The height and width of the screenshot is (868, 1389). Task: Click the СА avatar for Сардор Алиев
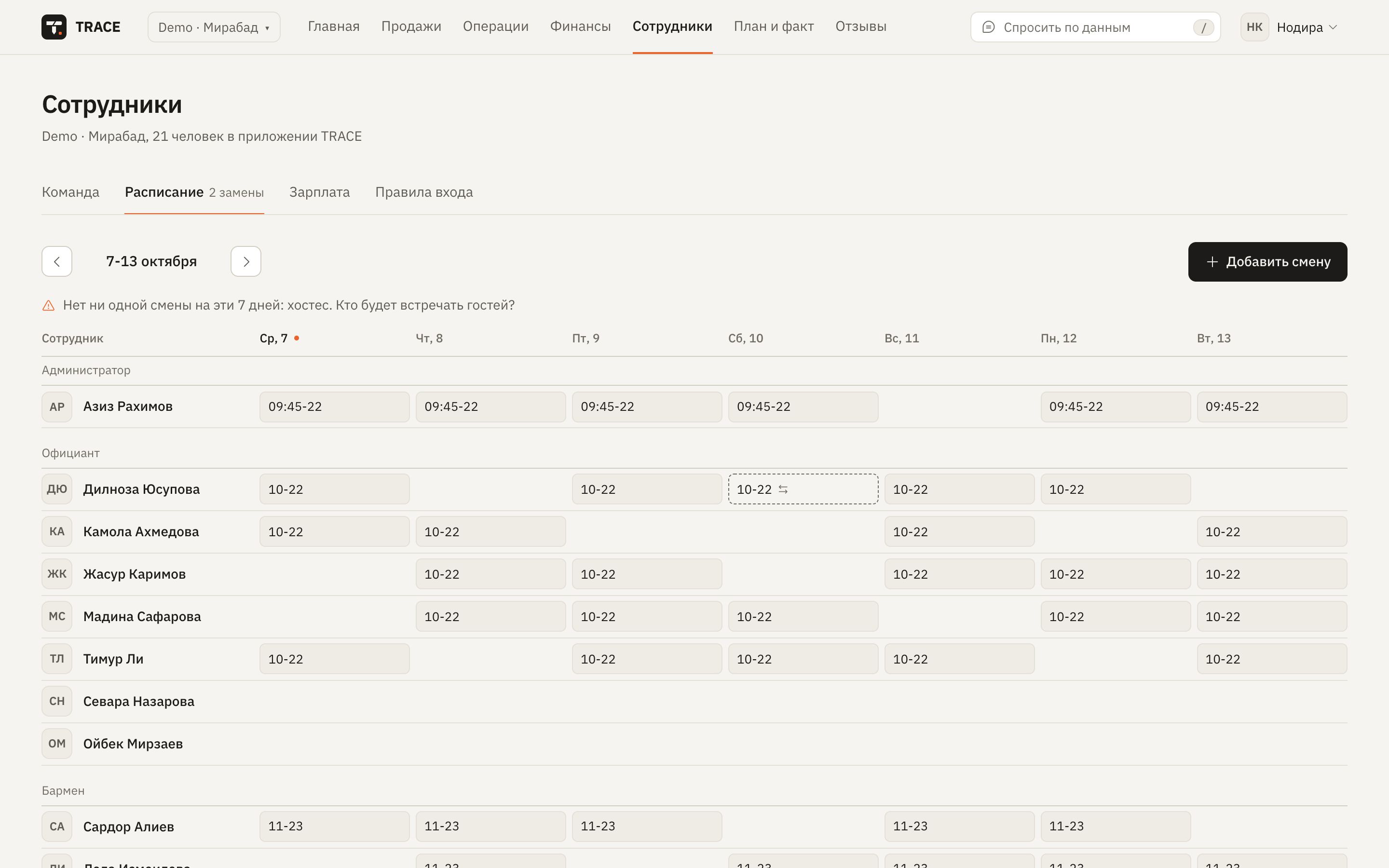pyautogui.click(x=57, y=827)
